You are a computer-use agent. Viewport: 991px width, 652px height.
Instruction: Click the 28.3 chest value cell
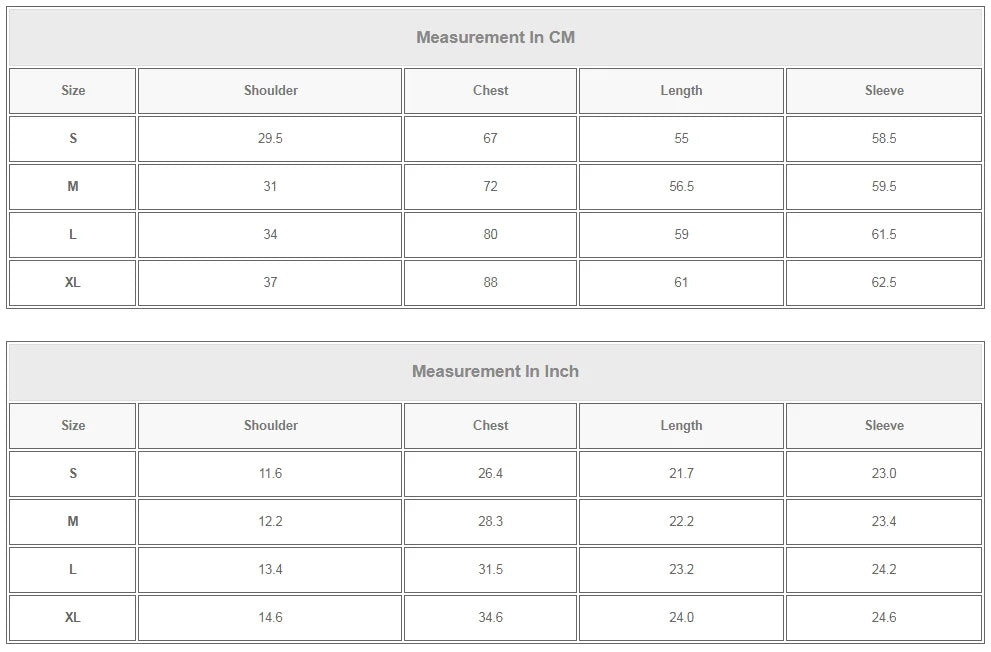pos(490,522)
